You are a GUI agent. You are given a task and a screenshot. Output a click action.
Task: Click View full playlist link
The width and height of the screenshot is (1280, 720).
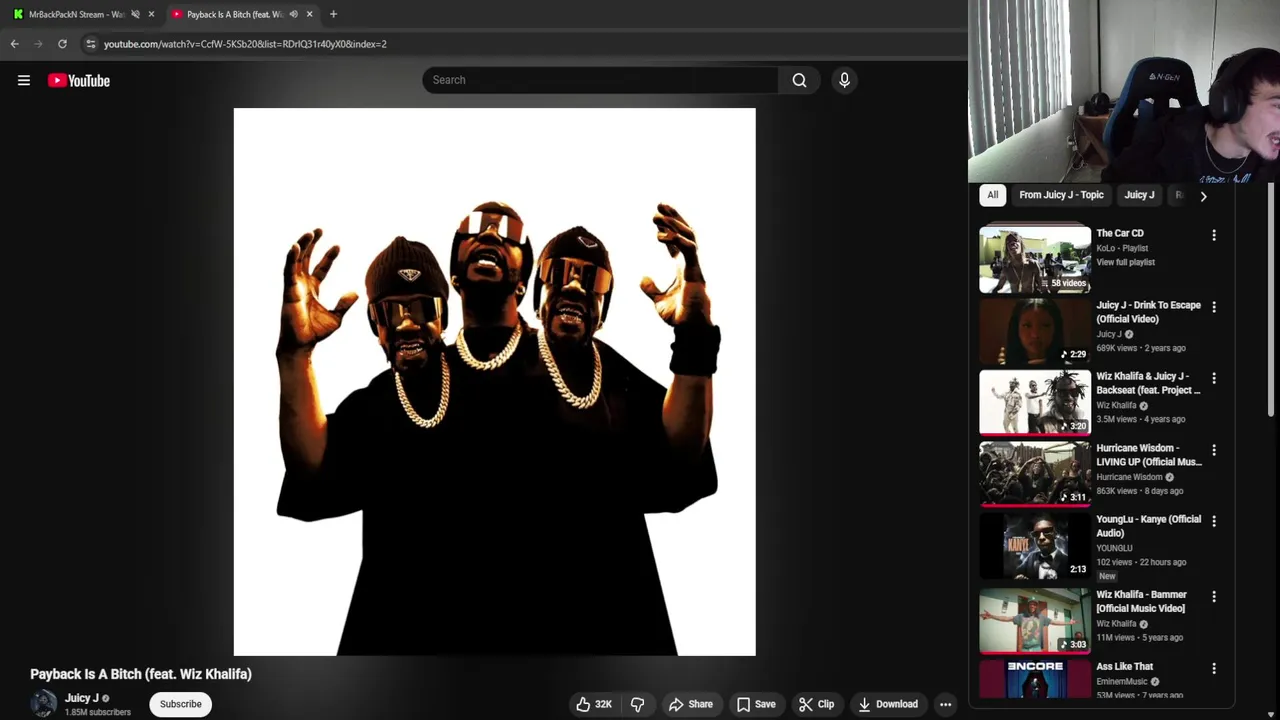[1125, 262]
